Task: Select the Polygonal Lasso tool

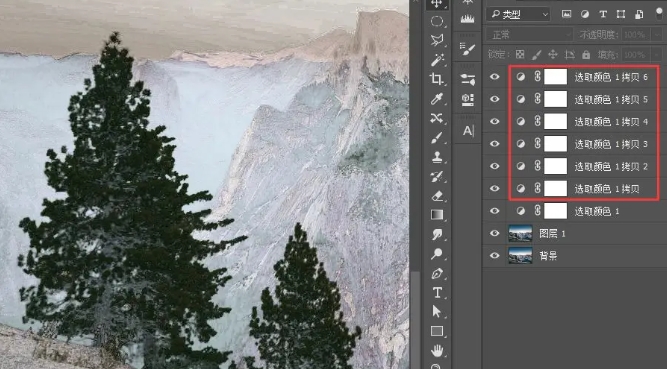Action: click(x=437, y=40)
